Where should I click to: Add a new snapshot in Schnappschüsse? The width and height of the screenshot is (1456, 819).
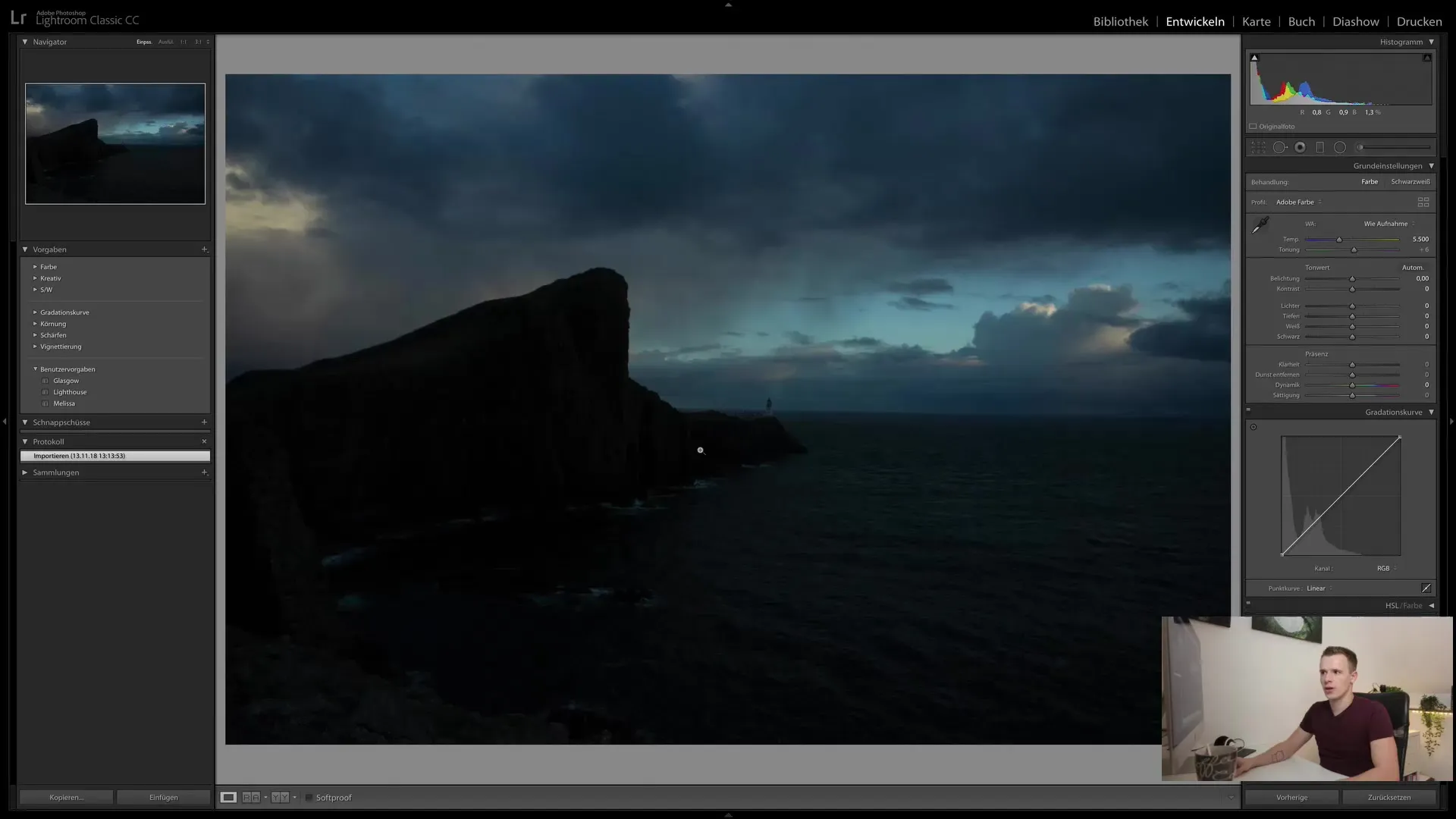(x=204, y=422)
